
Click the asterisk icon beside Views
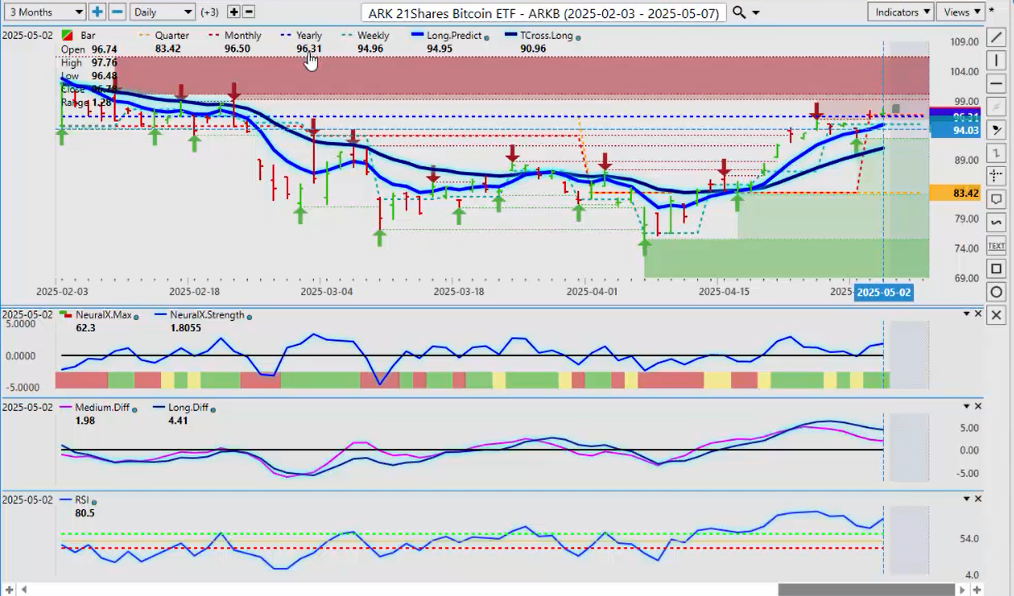pos(991,12)
